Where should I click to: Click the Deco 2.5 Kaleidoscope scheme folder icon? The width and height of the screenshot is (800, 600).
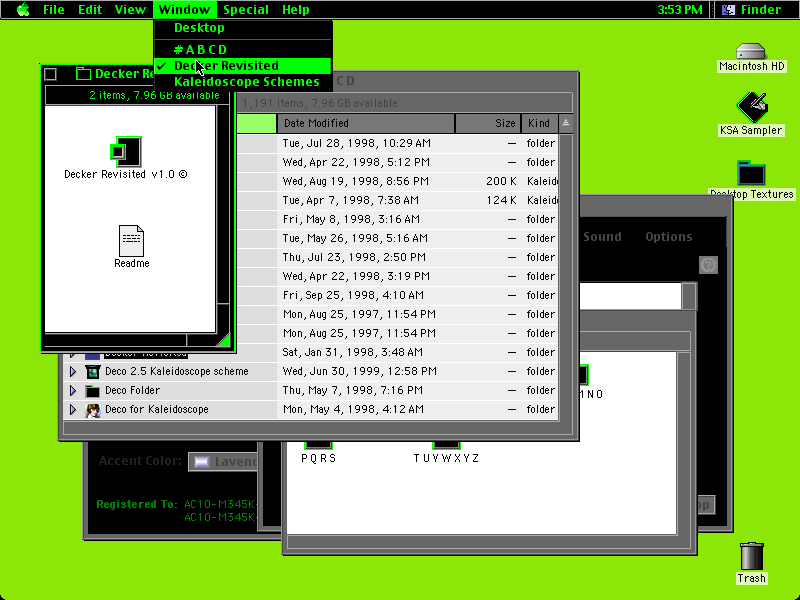click(92, 372)
